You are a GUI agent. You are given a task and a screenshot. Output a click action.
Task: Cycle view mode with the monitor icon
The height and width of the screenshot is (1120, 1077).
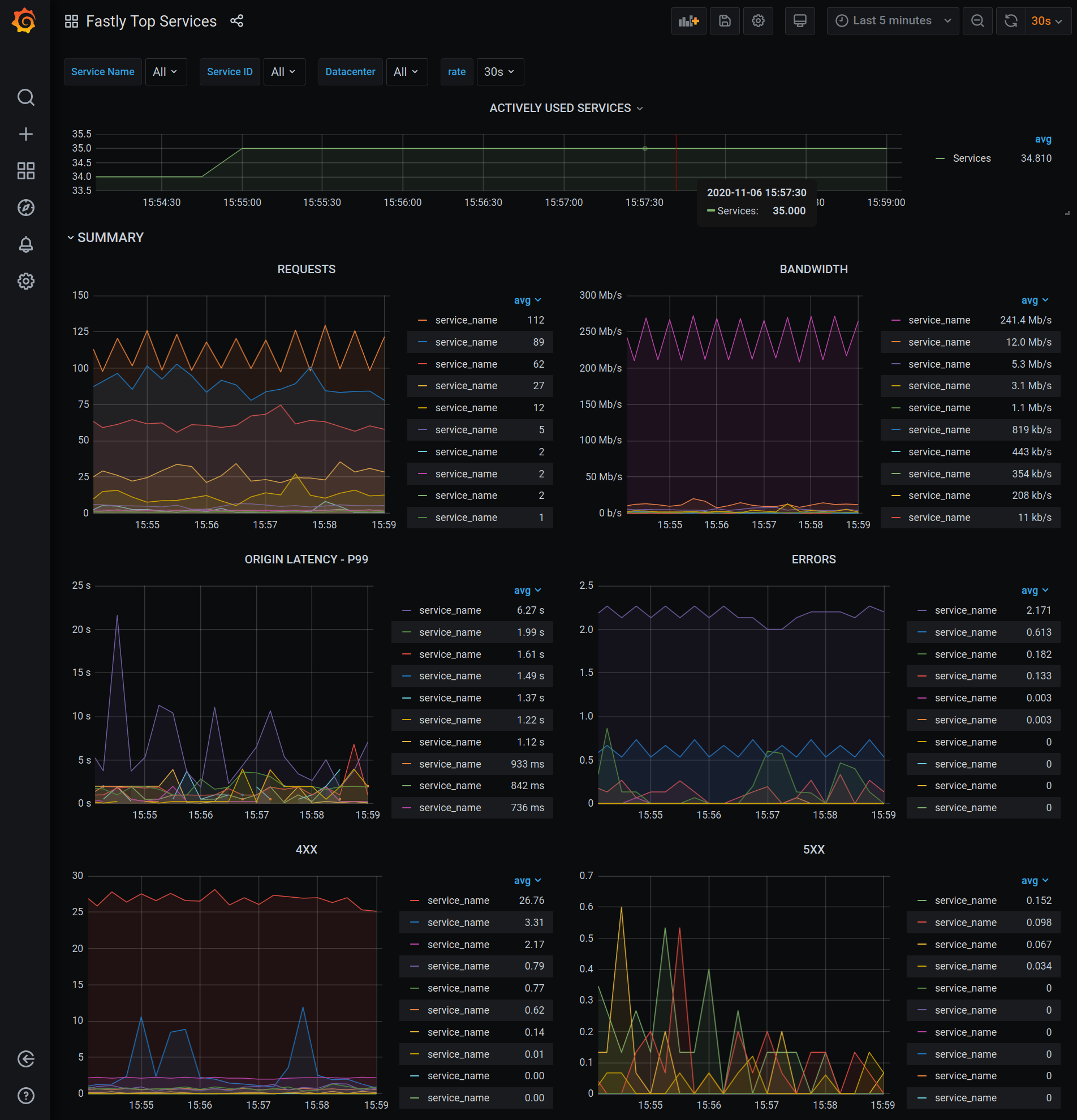coord(800,21)
